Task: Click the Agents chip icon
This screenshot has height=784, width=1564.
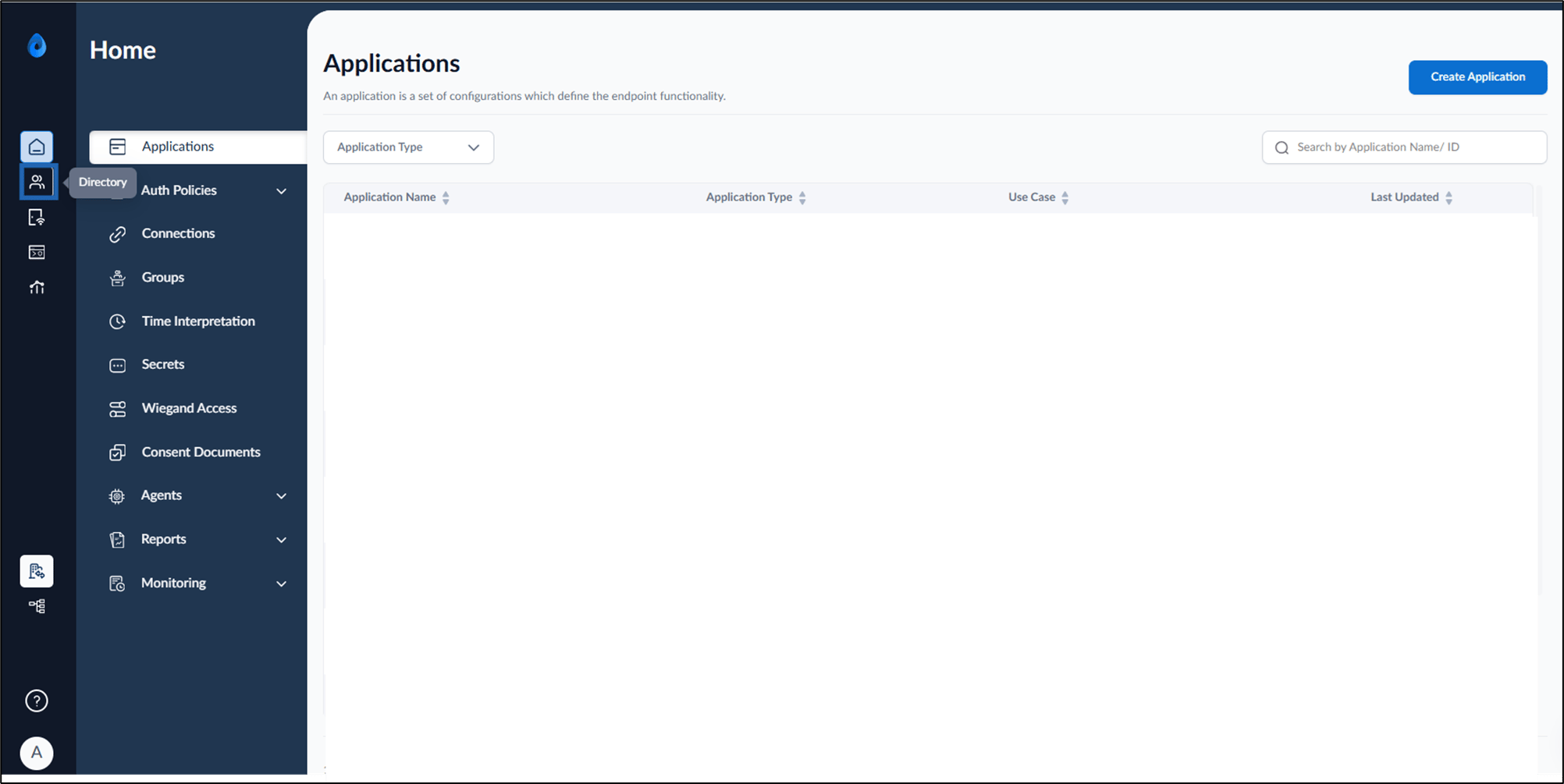Action: point(117,496)
